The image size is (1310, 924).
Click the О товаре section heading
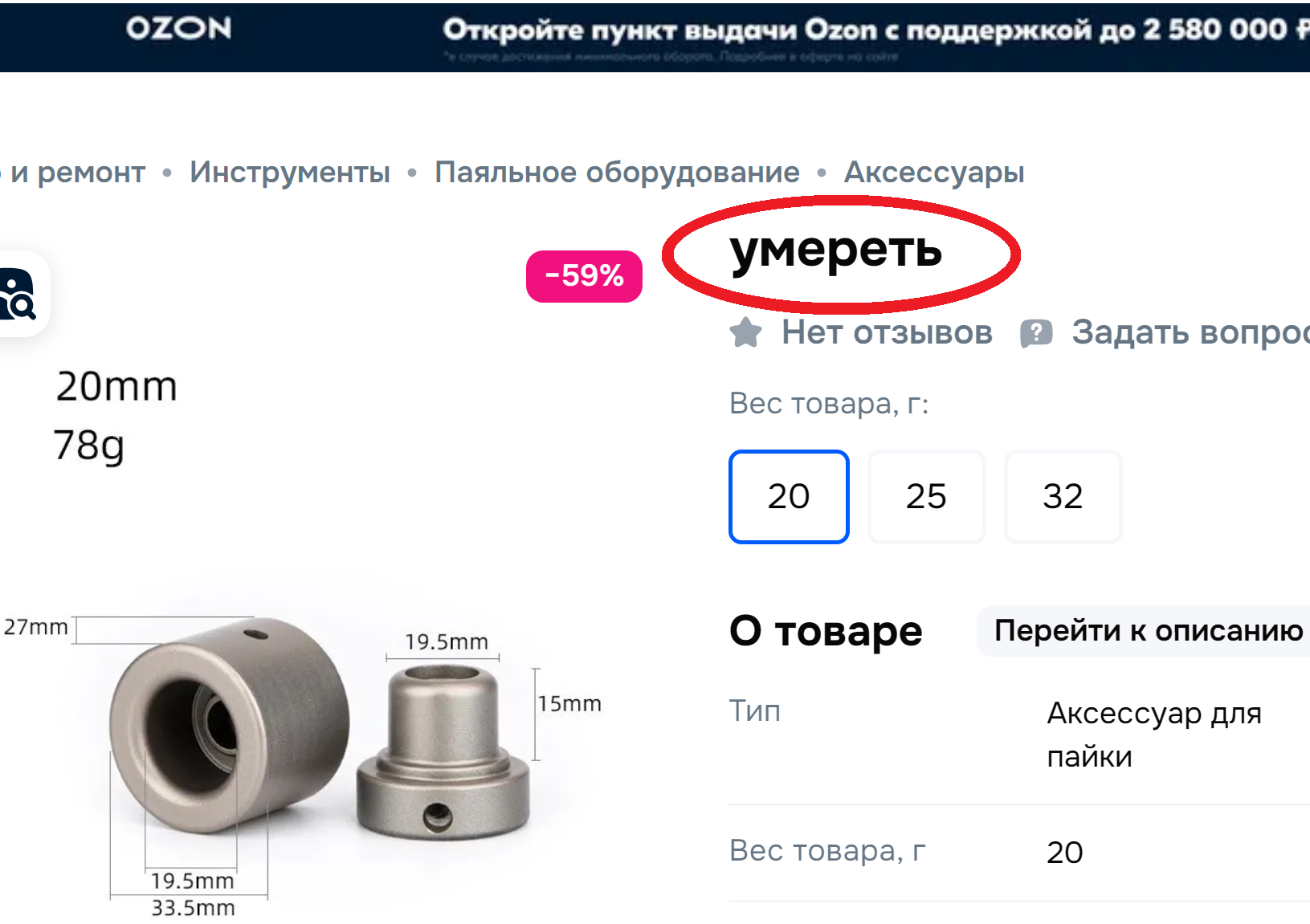[826, 631]
